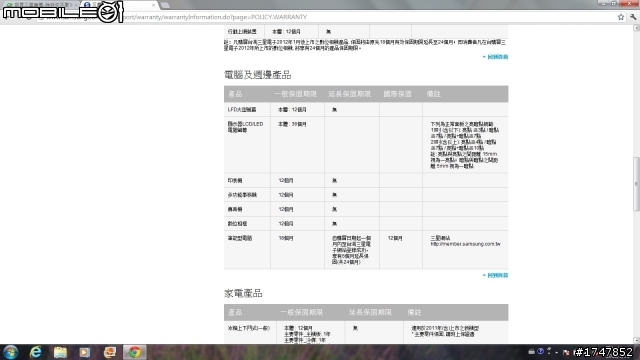
Task: Click the Chrome icon in the taskbar
Action: coord(135,352)
